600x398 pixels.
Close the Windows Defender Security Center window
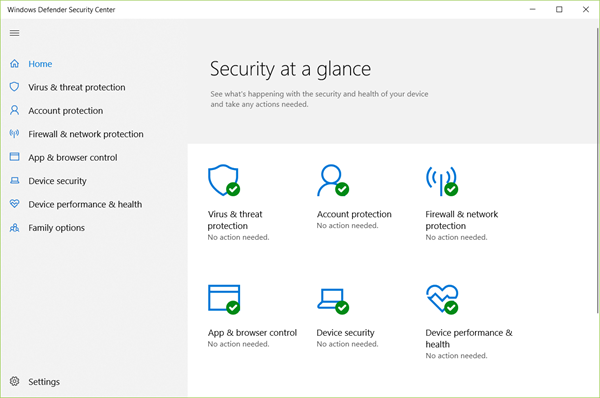[585, 9]
